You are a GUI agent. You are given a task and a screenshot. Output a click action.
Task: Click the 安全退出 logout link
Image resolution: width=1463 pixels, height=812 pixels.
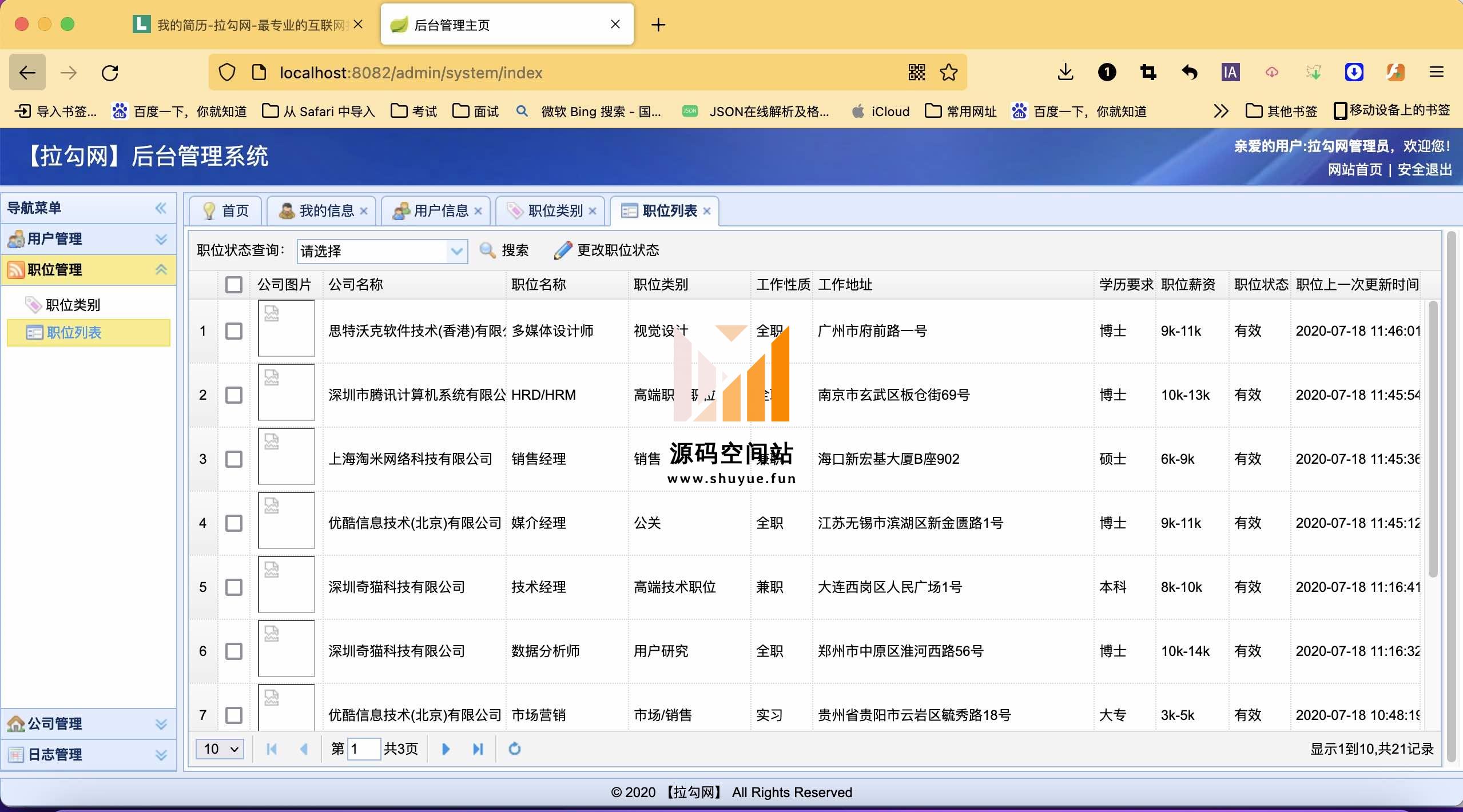[1424, 170]
